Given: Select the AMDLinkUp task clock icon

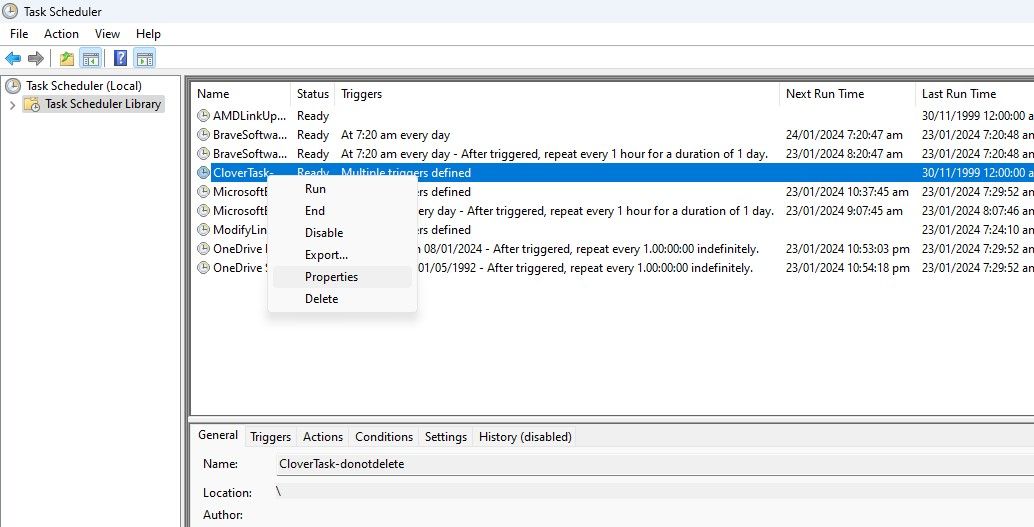Looking at the screenshot, I should click(x=204, y=116).
